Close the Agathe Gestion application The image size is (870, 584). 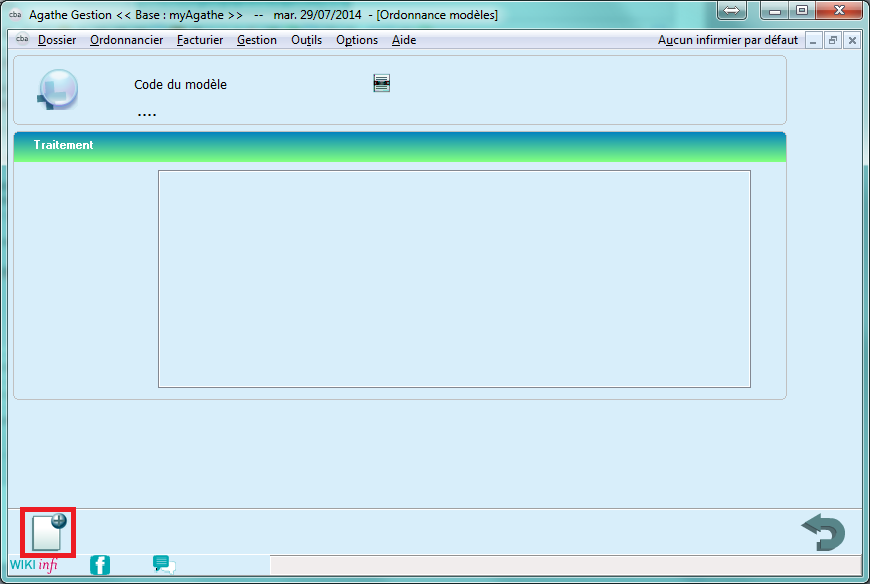[x=839, y=10]
